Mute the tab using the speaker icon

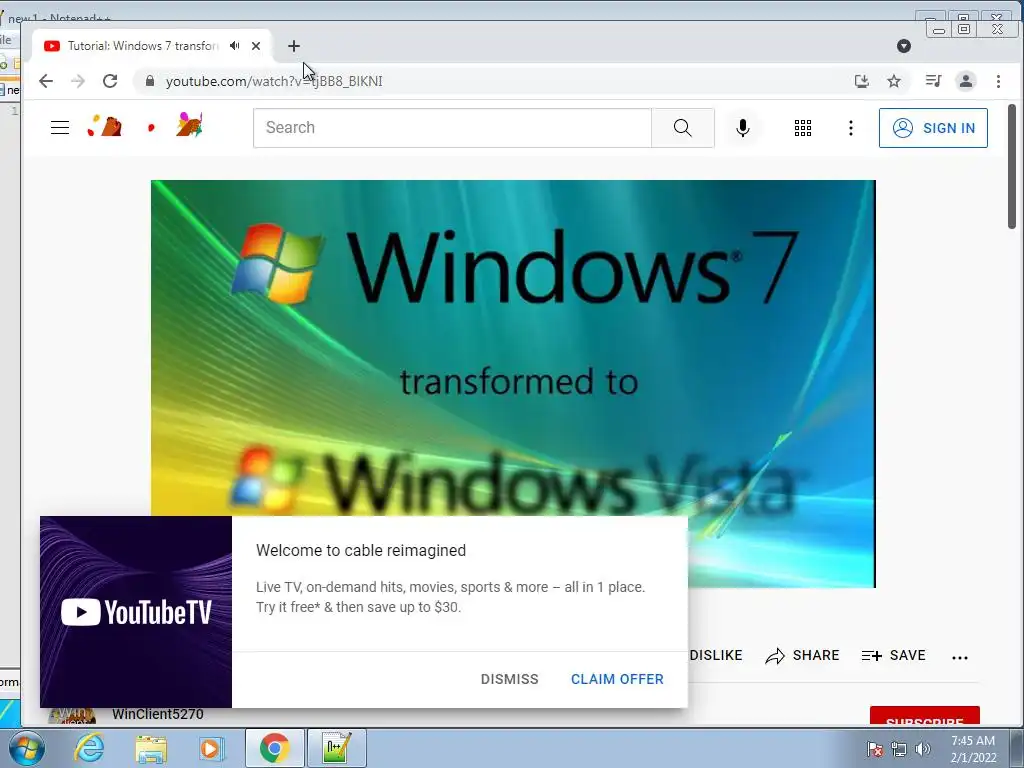234,46
